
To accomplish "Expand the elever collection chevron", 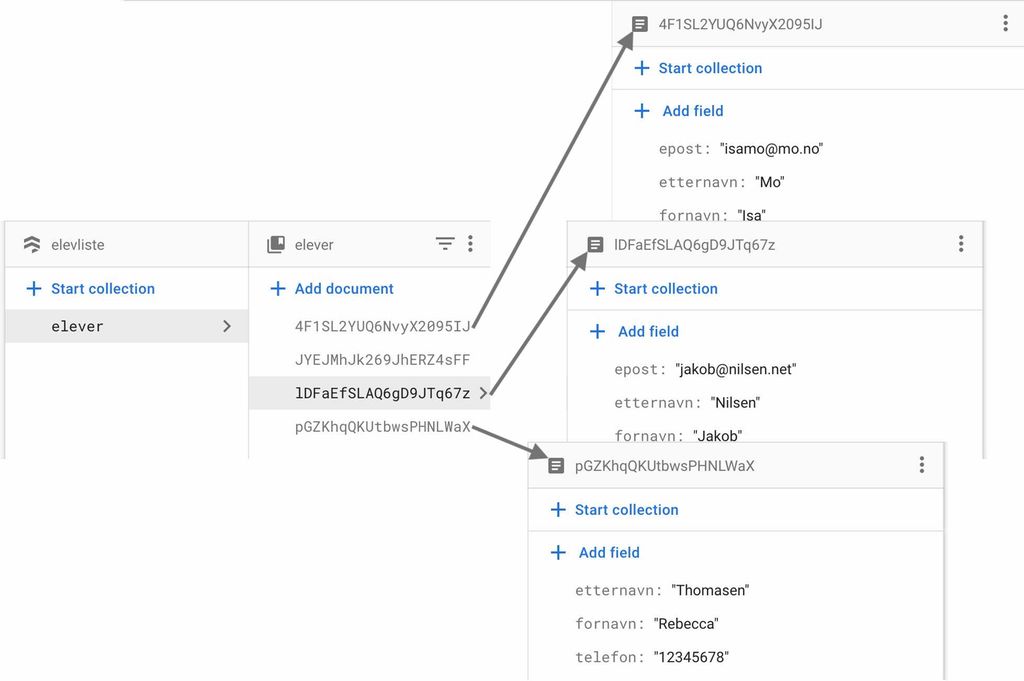I will tap(227, 326).
